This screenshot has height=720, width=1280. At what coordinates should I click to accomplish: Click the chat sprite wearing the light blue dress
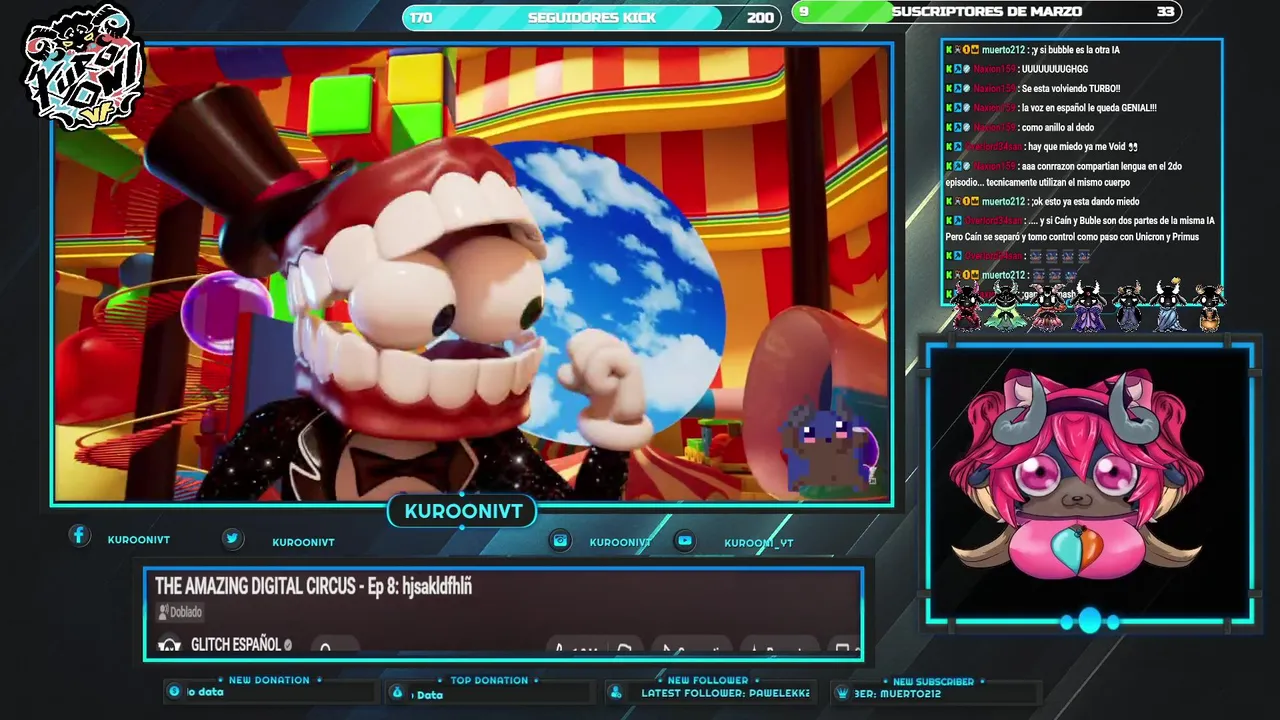(x=1169, y=306)
